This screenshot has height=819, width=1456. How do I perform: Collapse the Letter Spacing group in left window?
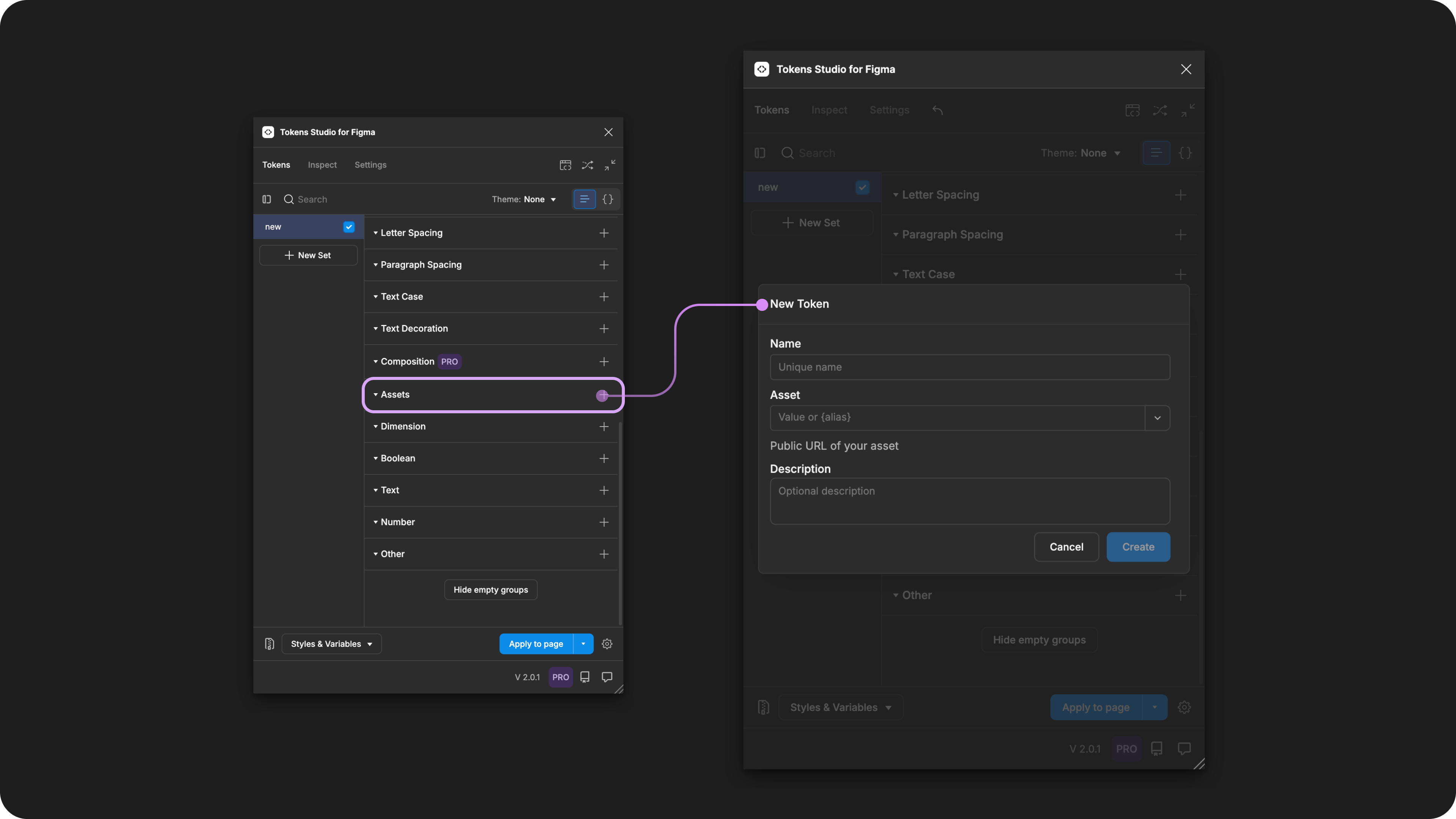pyautogui.click(x=375, y=233)
